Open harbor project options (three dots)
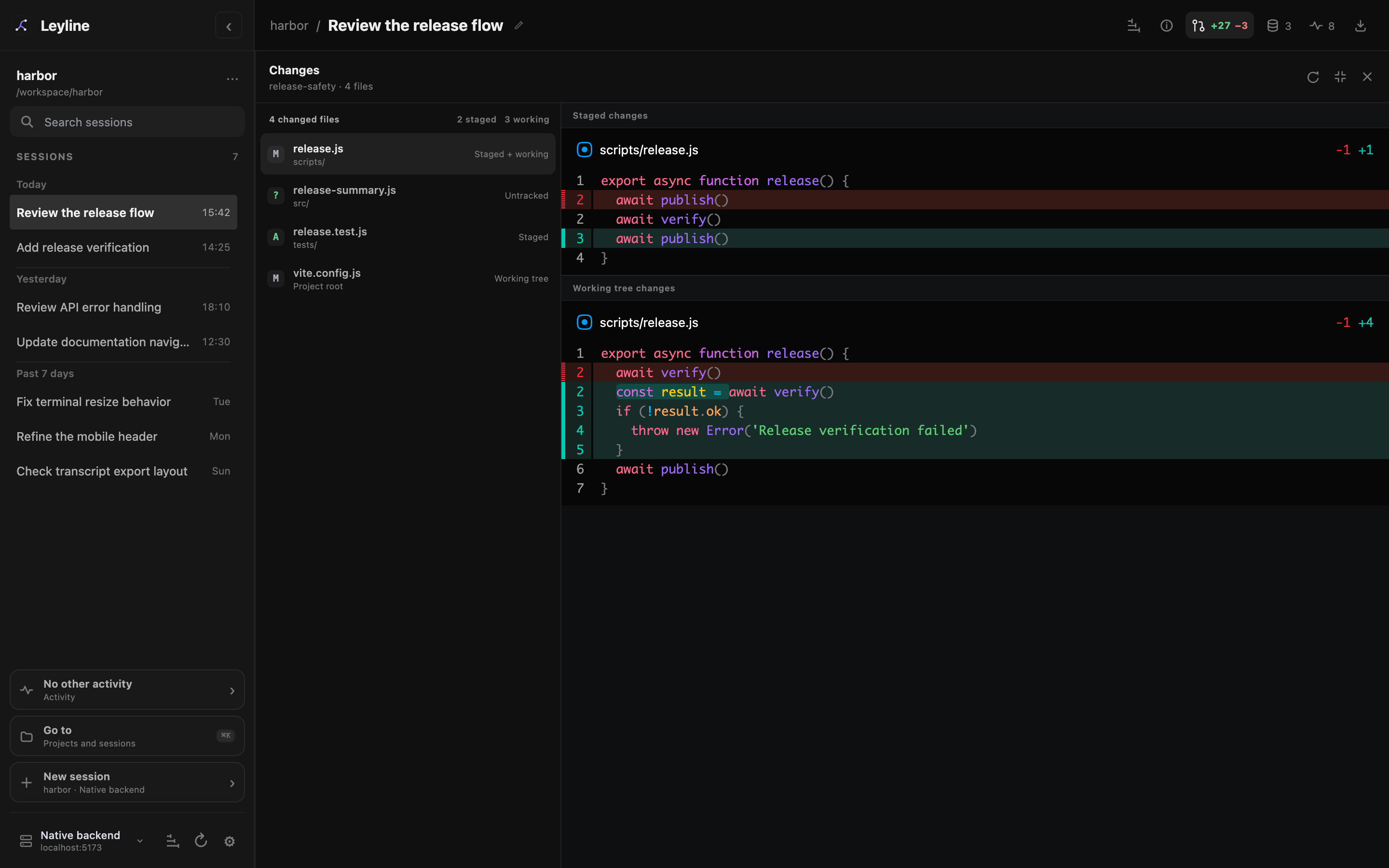 [232, 79]
